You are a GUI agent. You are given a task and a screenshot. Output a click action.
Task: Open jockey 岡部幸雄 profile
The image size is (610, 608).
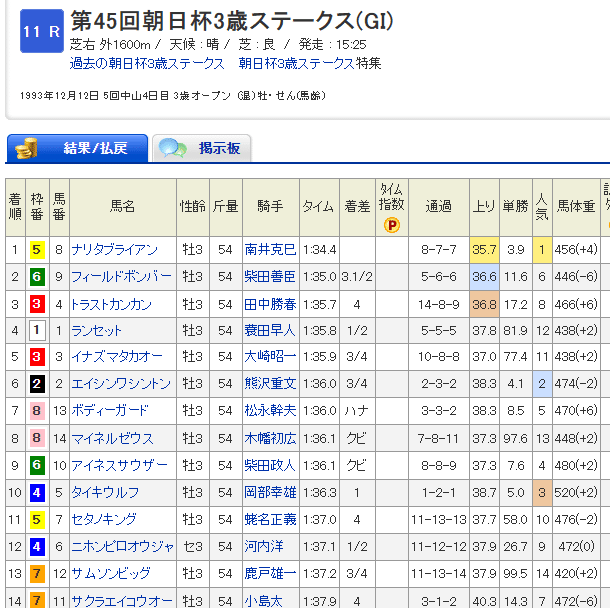(270, 492)
